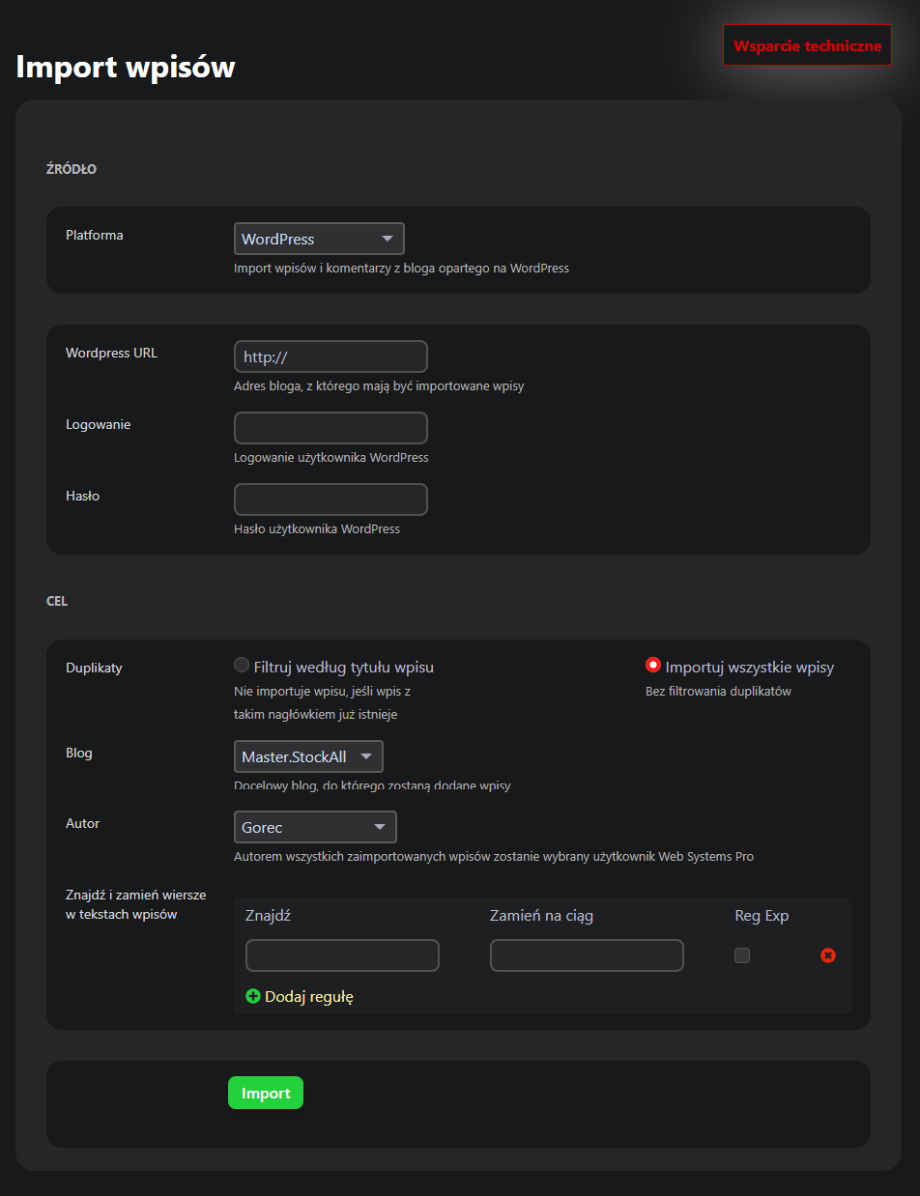This screenshot has width=920, height=1196.
Task: Focus the Wordpress URL input field
Action: coord(330,357)
